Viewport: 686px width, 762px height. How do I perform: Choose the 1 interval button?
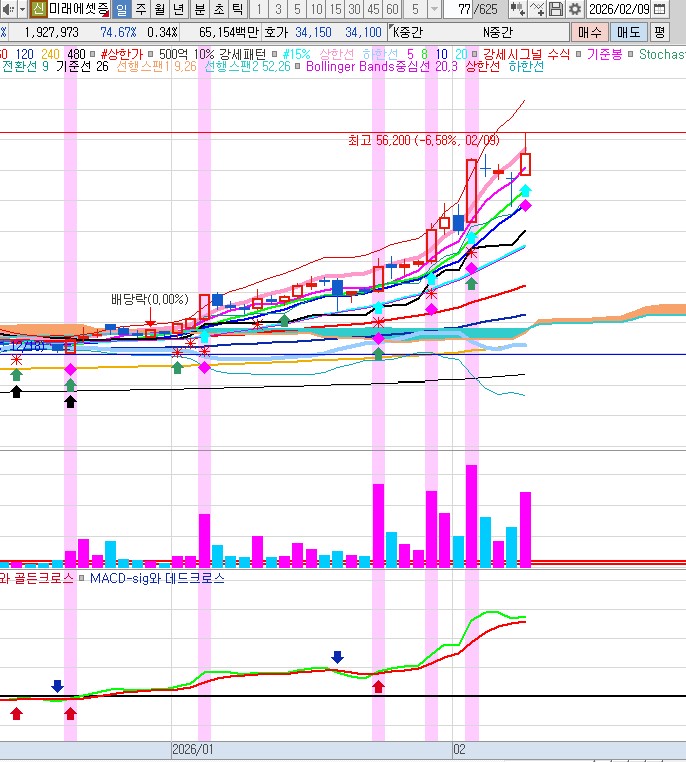[259, 9]
